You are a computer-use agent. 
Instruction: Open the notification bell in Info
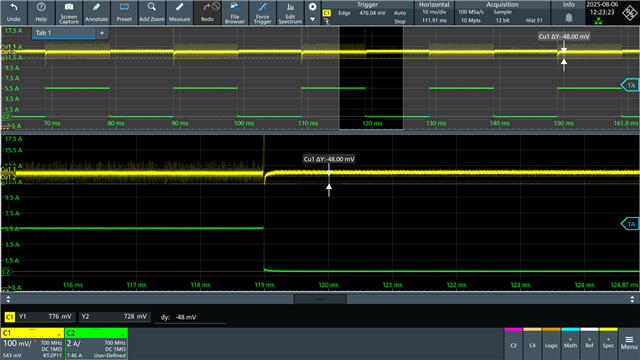(569, 18)
